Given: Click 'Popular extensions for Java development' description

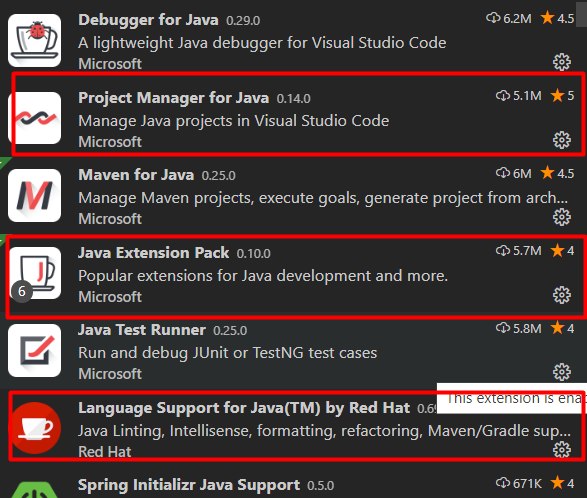Looking at the screenshot, I should pos(263,276).
